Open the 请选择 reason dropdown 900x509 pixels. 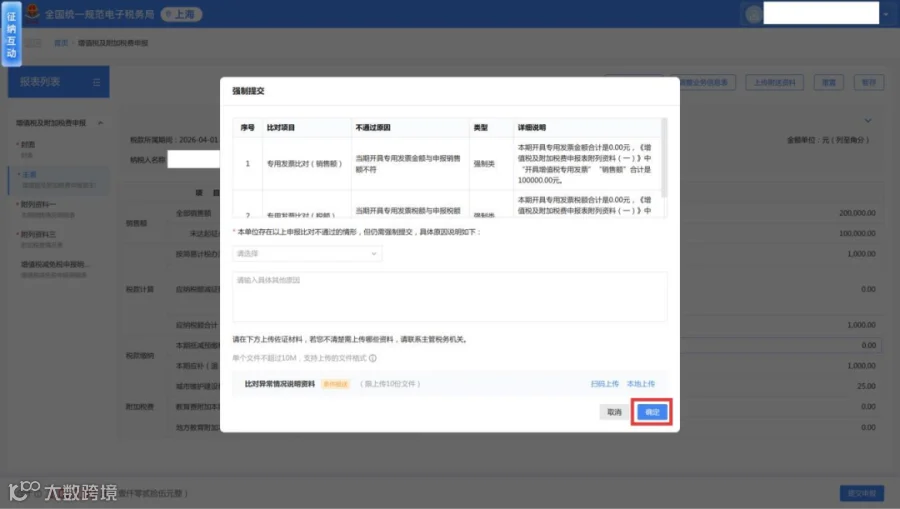coord(307,254)
